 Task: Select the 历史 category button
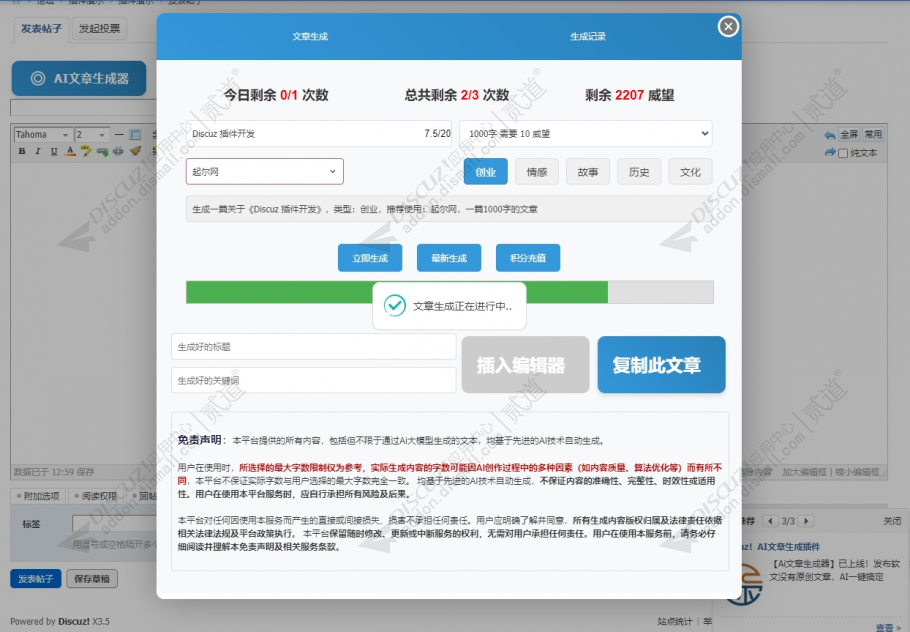pyautogui.click(x=639, y=172)
